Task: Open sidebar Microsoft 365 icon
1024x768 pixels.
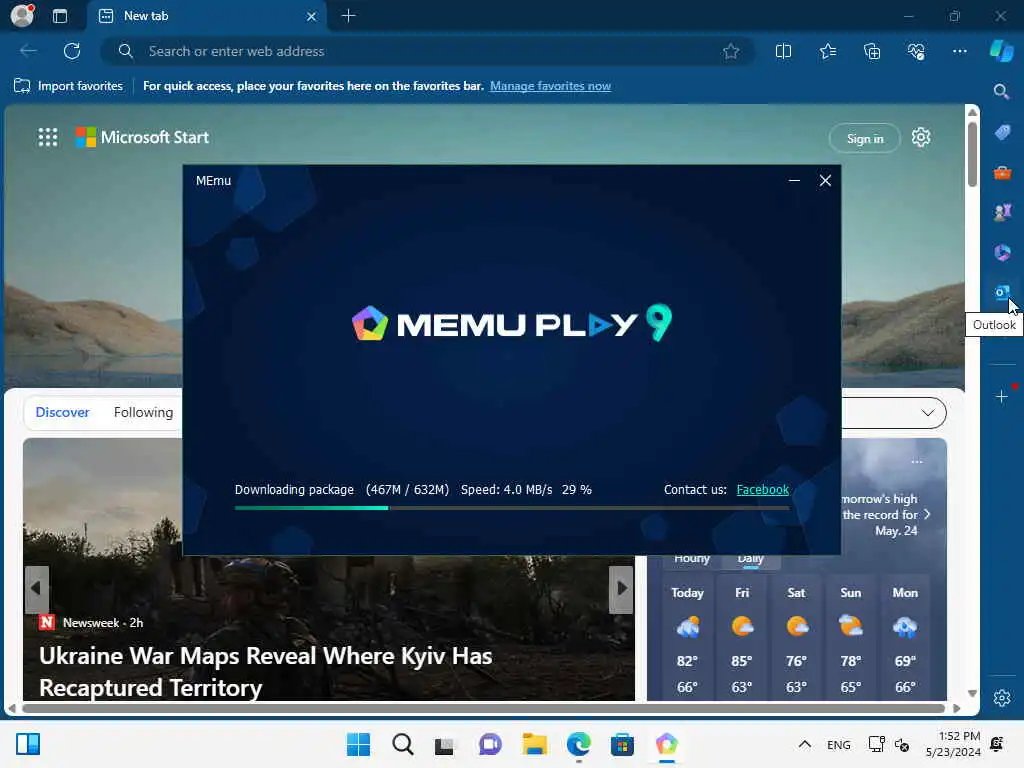Action: point(1002,252)
